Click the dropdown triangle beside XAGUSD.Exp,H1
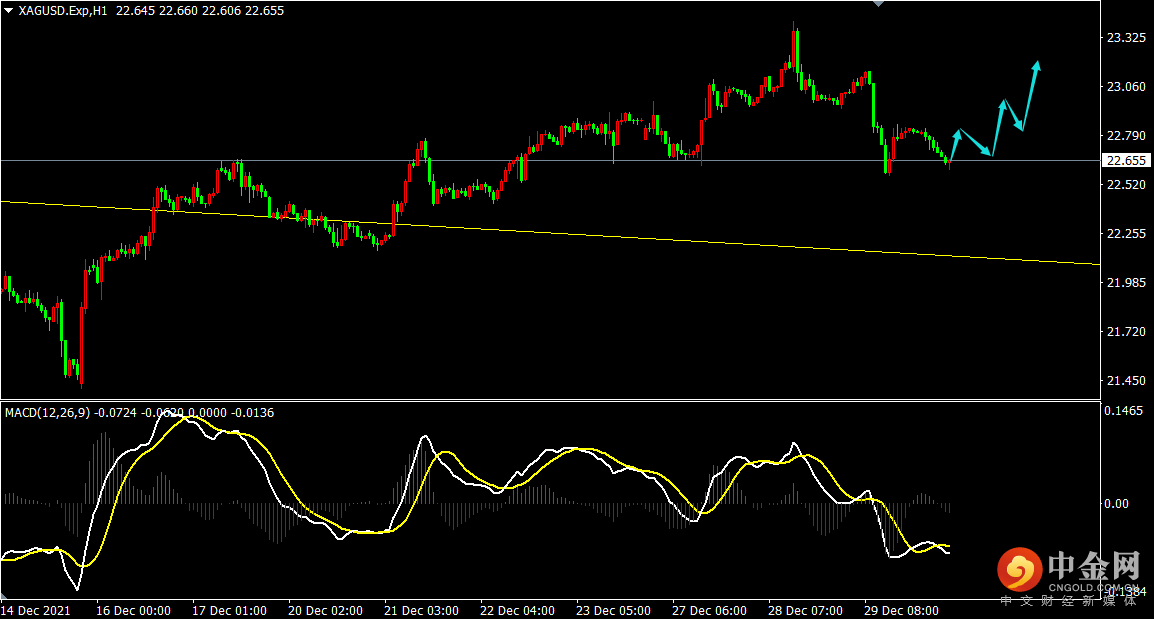Viewport: 1154px width, 619px height. (8, 11)
